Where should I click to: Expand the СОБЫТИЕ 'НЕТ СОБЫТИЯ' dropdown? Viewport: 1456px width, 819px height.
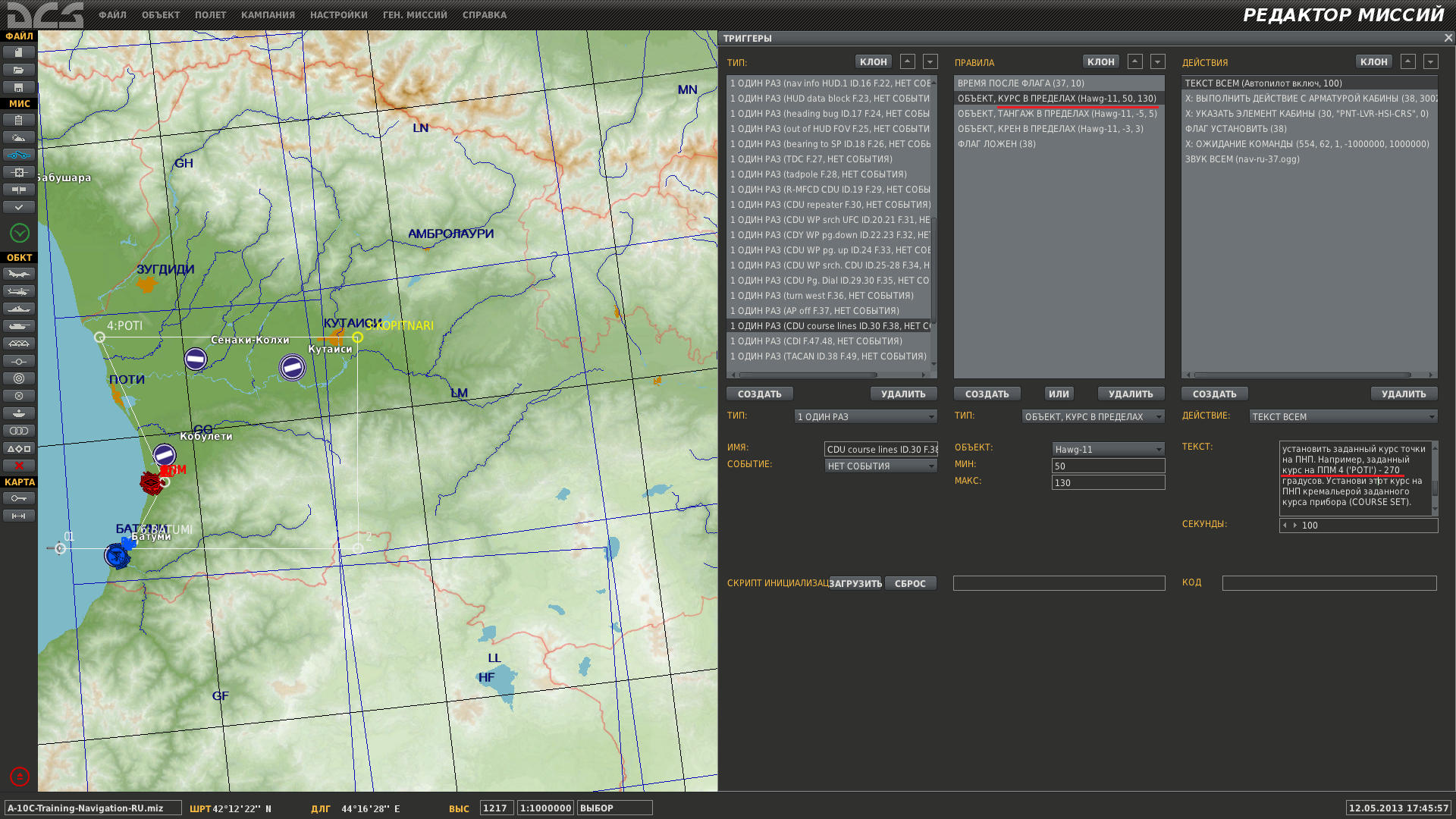(x=881, y=466)
